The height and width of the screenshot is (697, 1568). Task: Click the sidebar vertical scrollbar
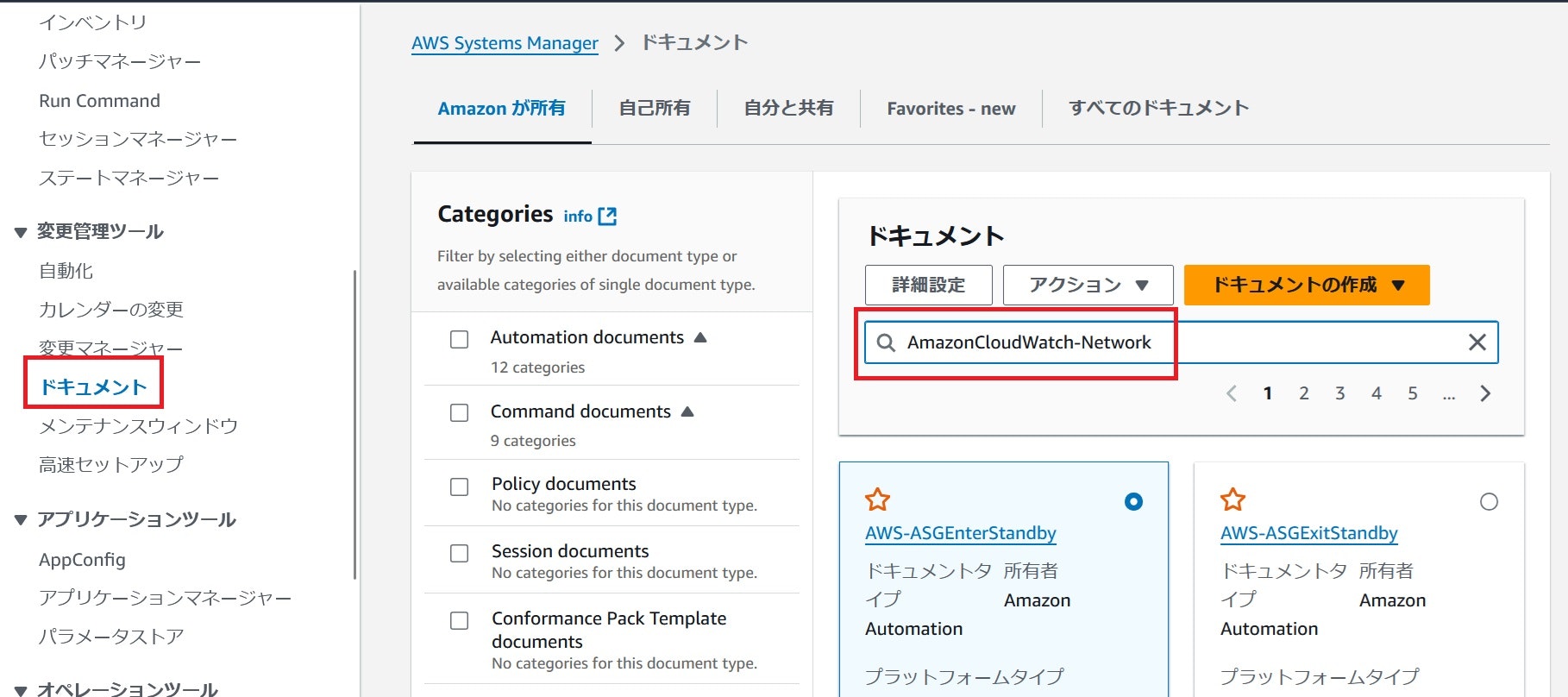354,424
